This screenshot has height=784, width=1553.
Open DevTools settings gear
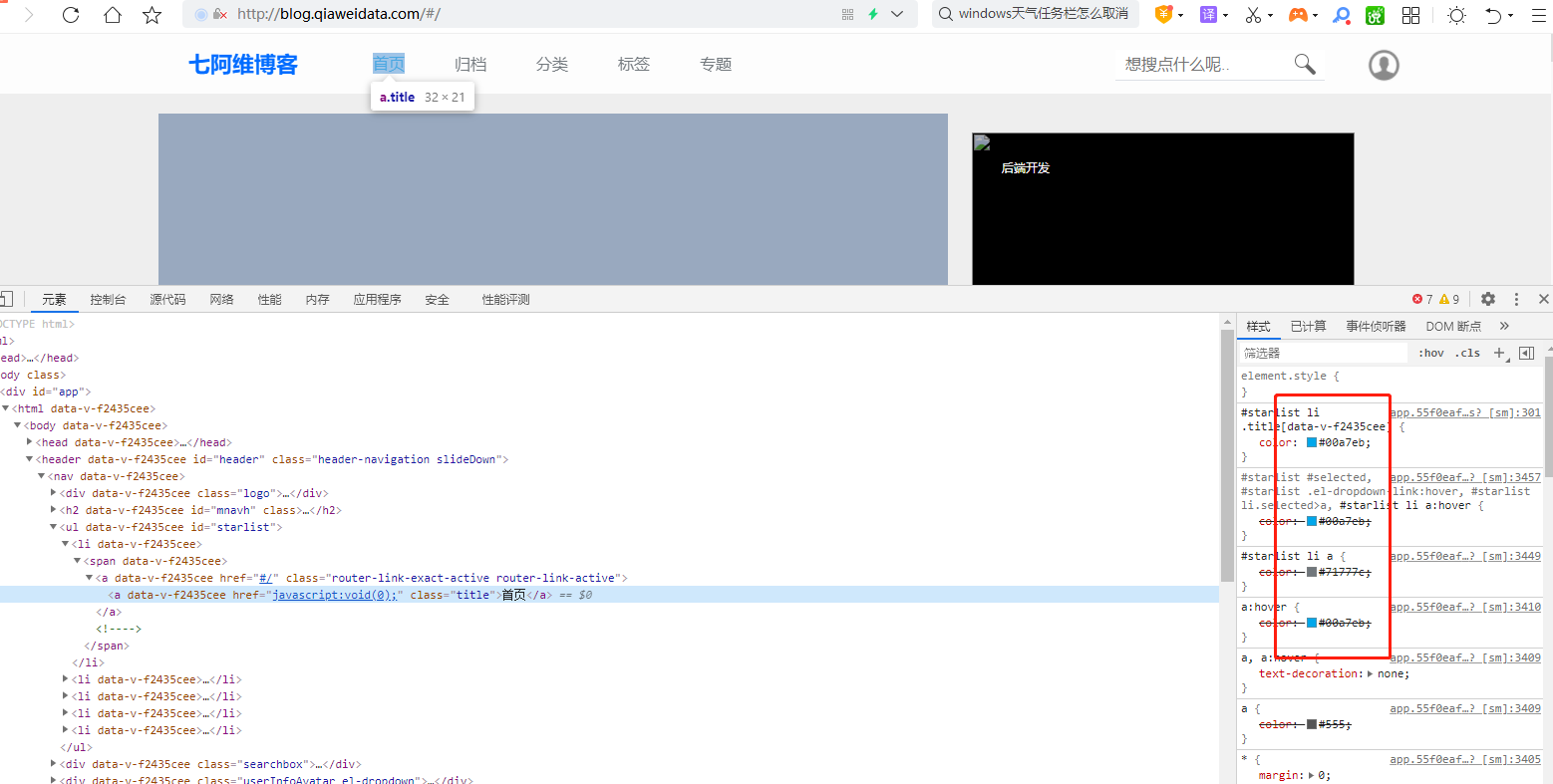1488,299
